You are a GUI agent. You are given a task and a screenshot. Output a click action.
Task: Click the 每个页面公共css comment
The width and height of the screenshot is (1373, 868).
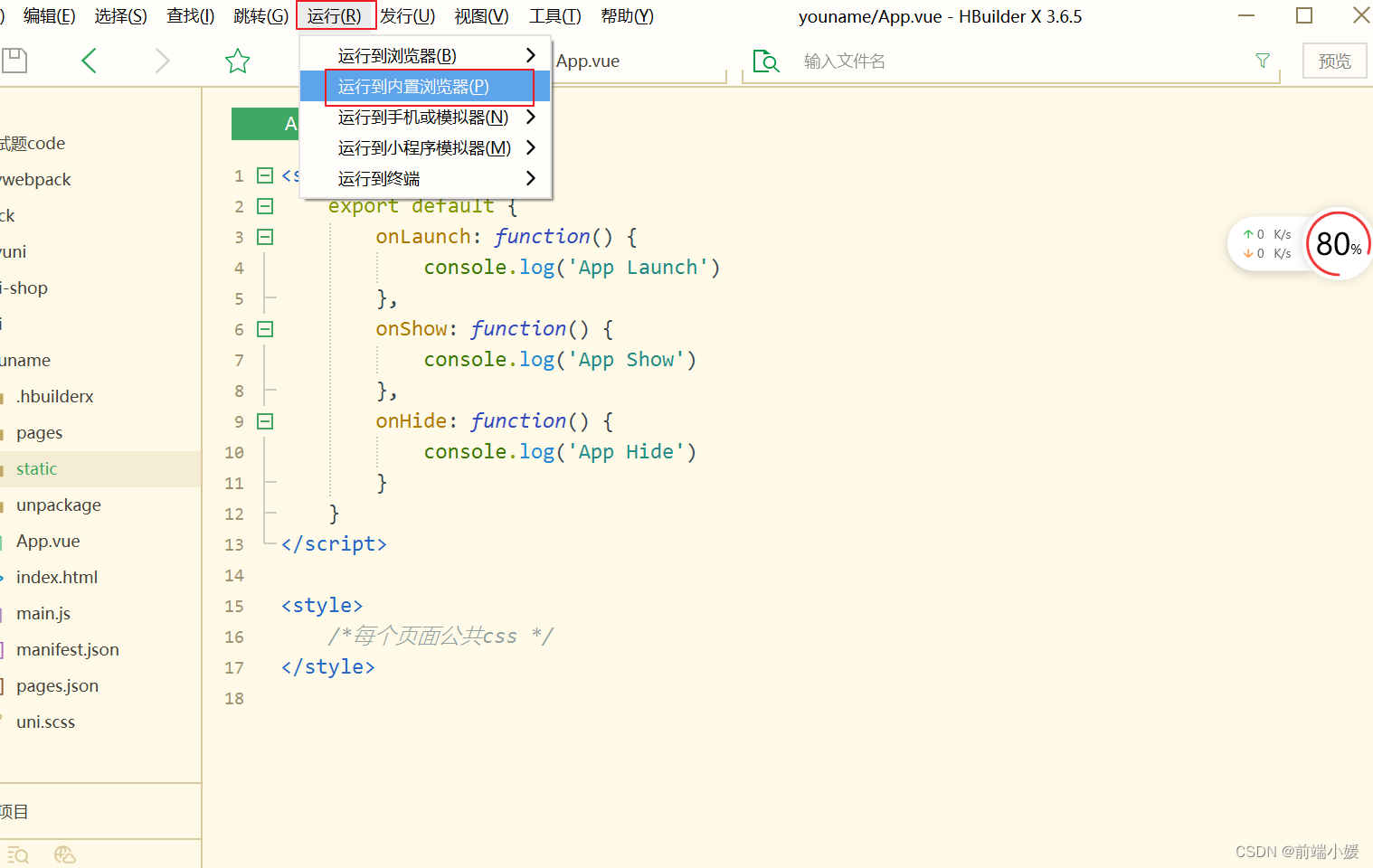coord(440,637)
